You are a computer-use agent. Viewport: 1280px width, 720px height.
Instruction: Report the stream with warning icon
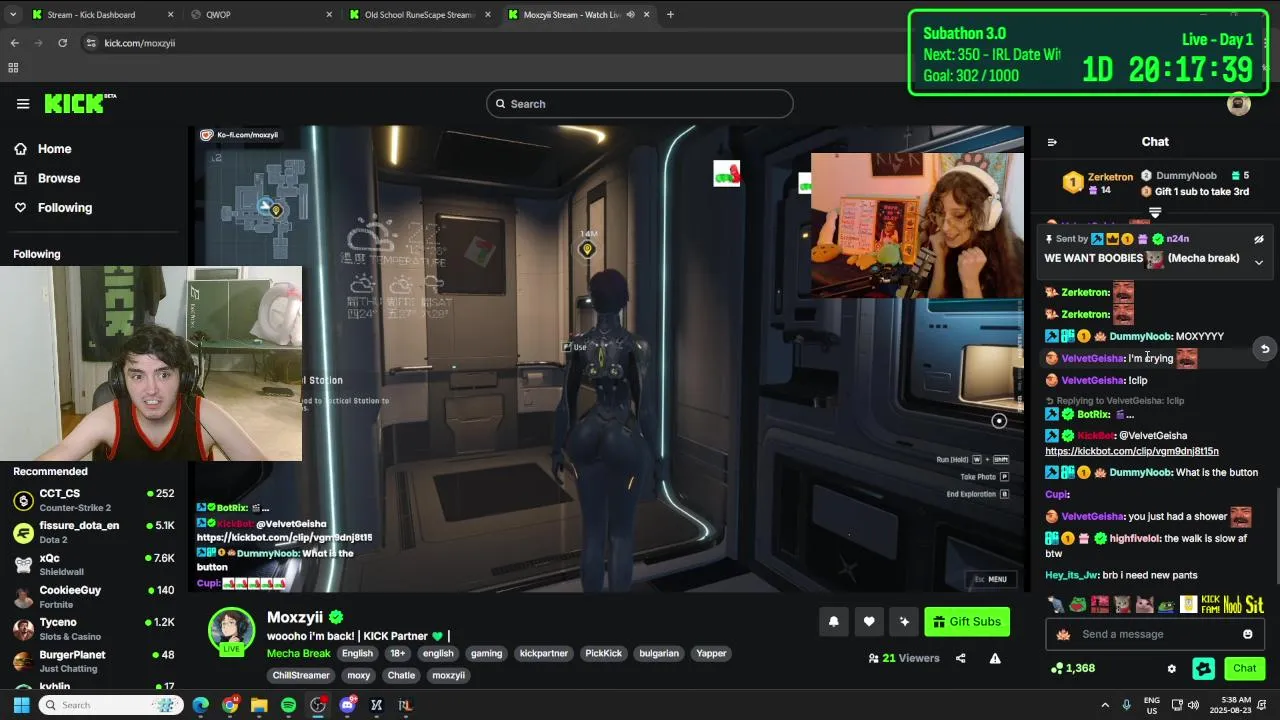(x=995, y=658)
